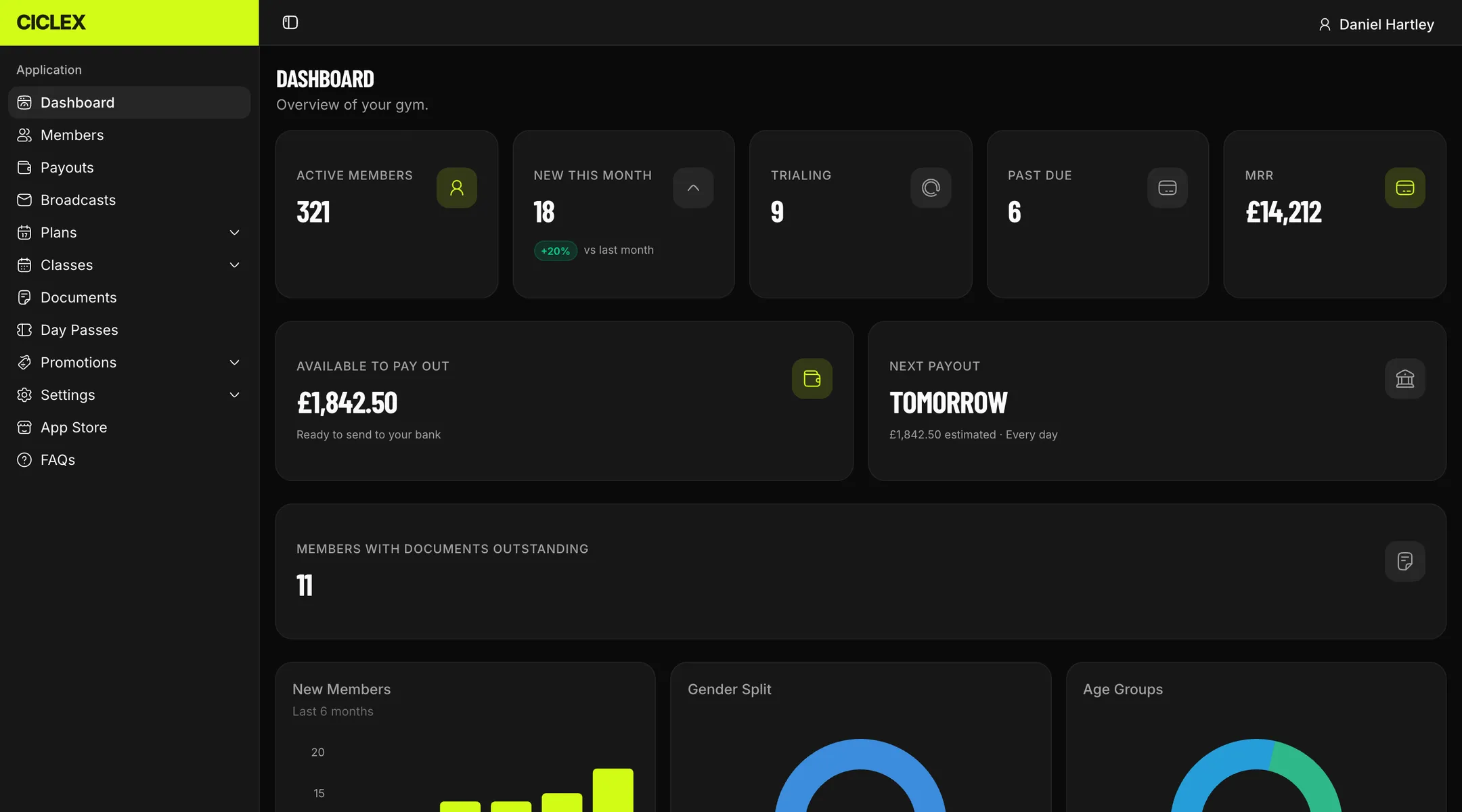This screenshot has width=1462, height=812.
Task: Open the FAQs page
Action: point(129,459)
